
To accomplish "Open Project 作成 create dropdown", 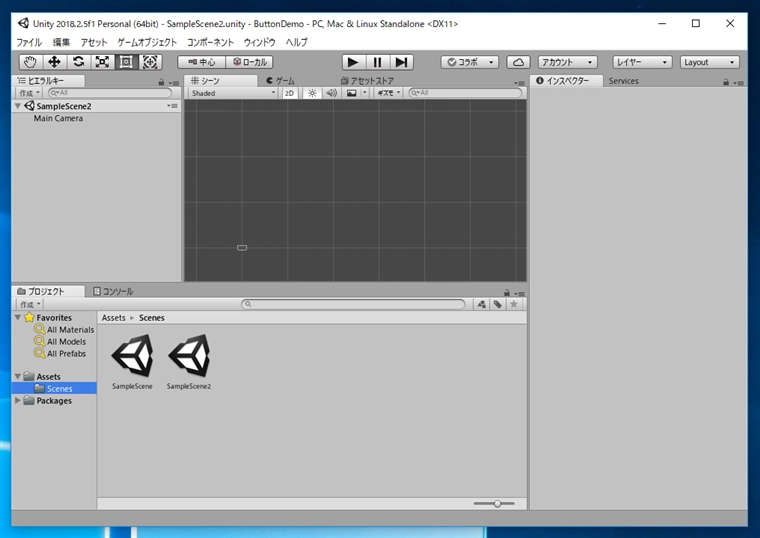I will coord(30,304).
